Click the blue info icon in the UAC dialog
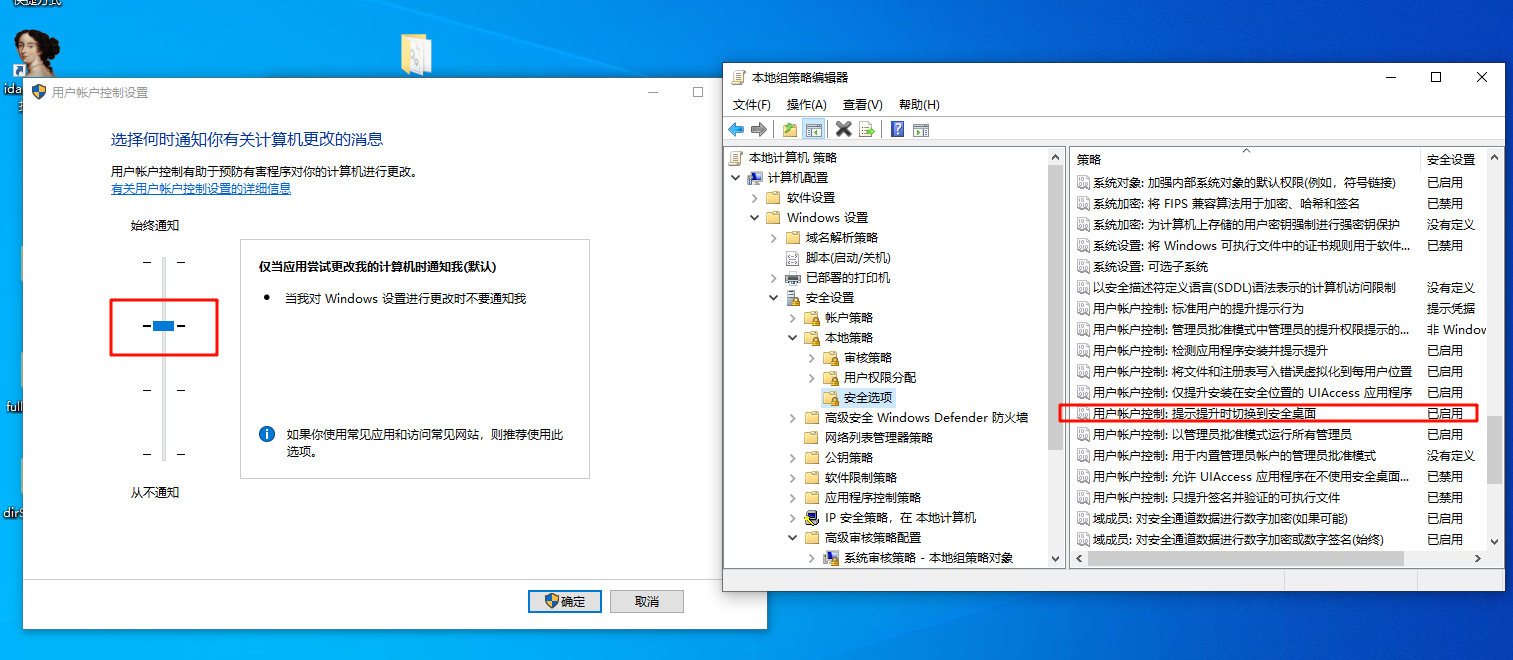Image resolution: width=1513 pixels, height=660 pixels. (267, 434)
